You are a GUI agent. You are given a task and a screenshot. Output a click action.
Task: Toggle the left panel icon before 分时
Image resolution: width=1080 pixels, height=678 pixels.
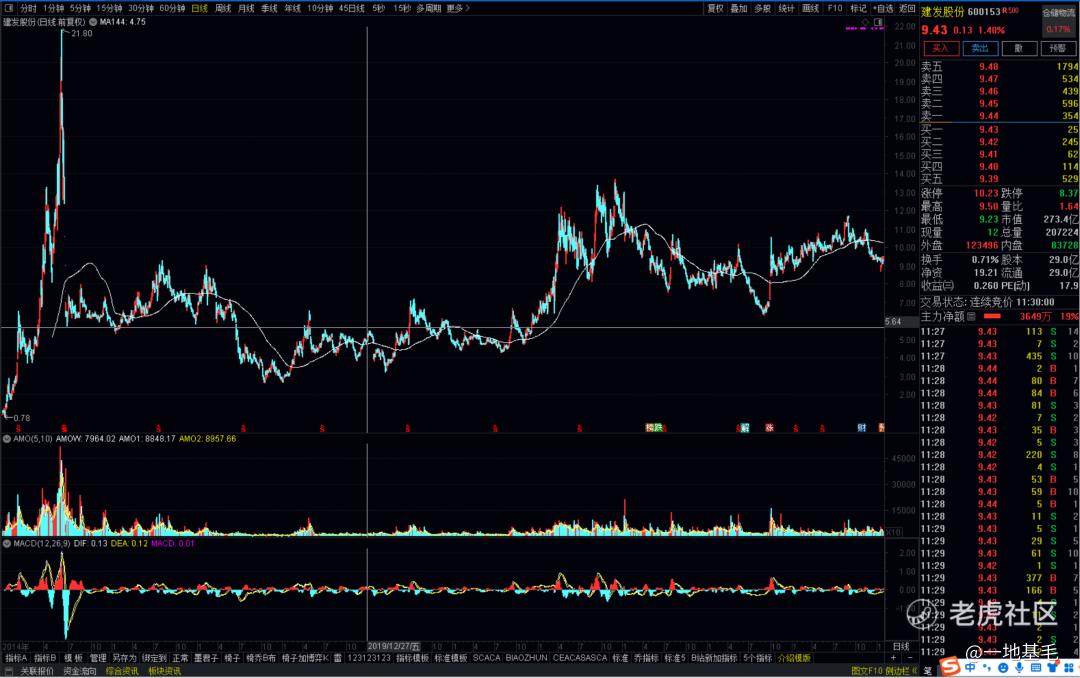point(9,8)
